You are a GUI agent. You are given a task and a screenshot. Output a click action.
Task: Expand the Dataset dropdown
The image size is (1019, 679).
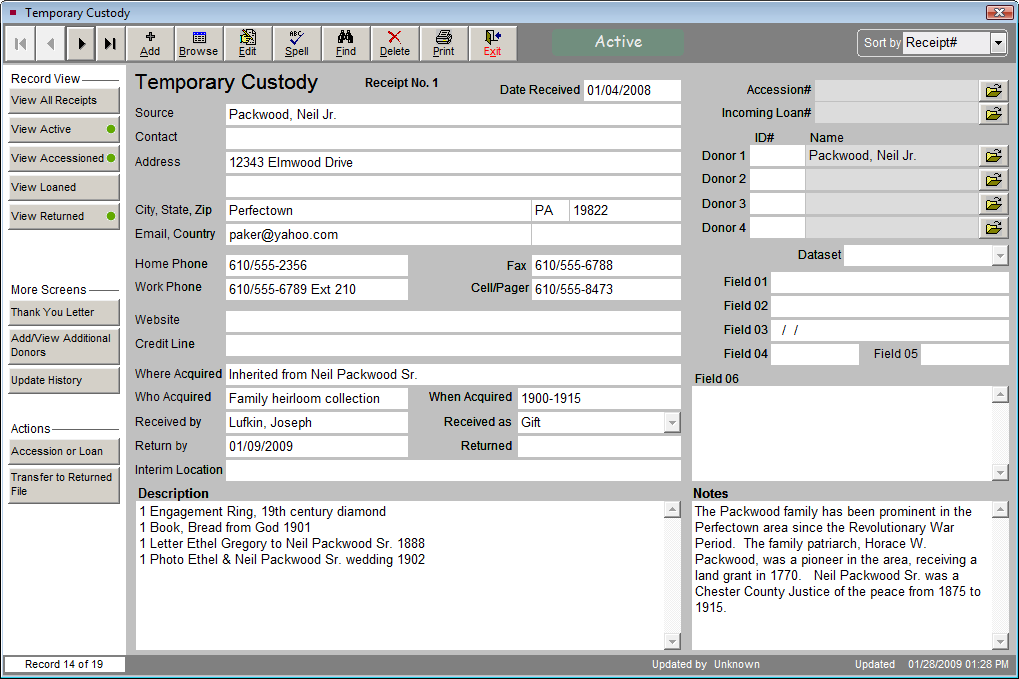click(x=999, y=255)
